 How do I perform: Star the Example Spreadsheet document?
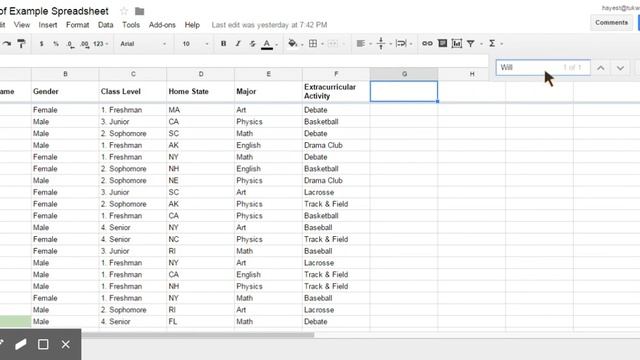(124, 11)
